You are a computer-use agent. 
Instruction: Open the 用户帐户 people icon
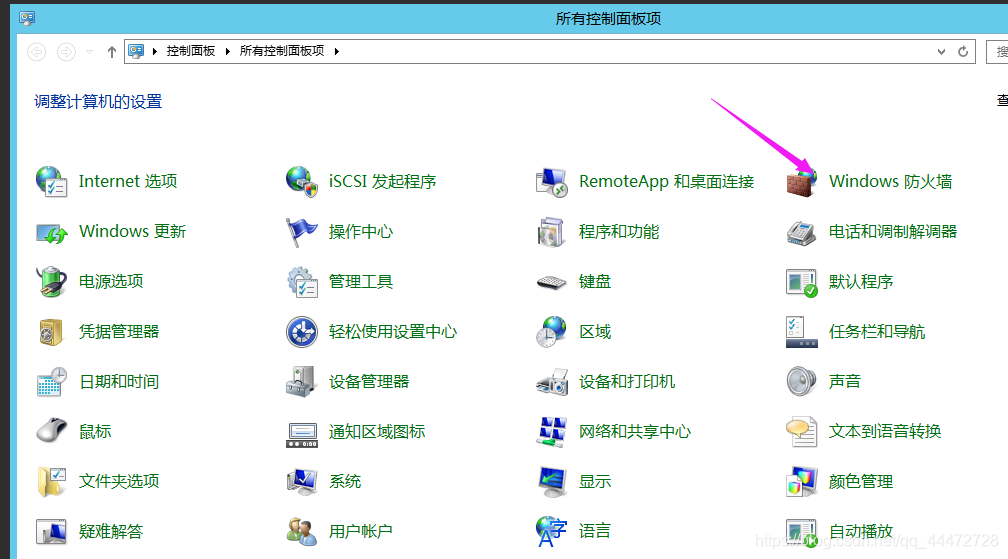pos(302,532)
